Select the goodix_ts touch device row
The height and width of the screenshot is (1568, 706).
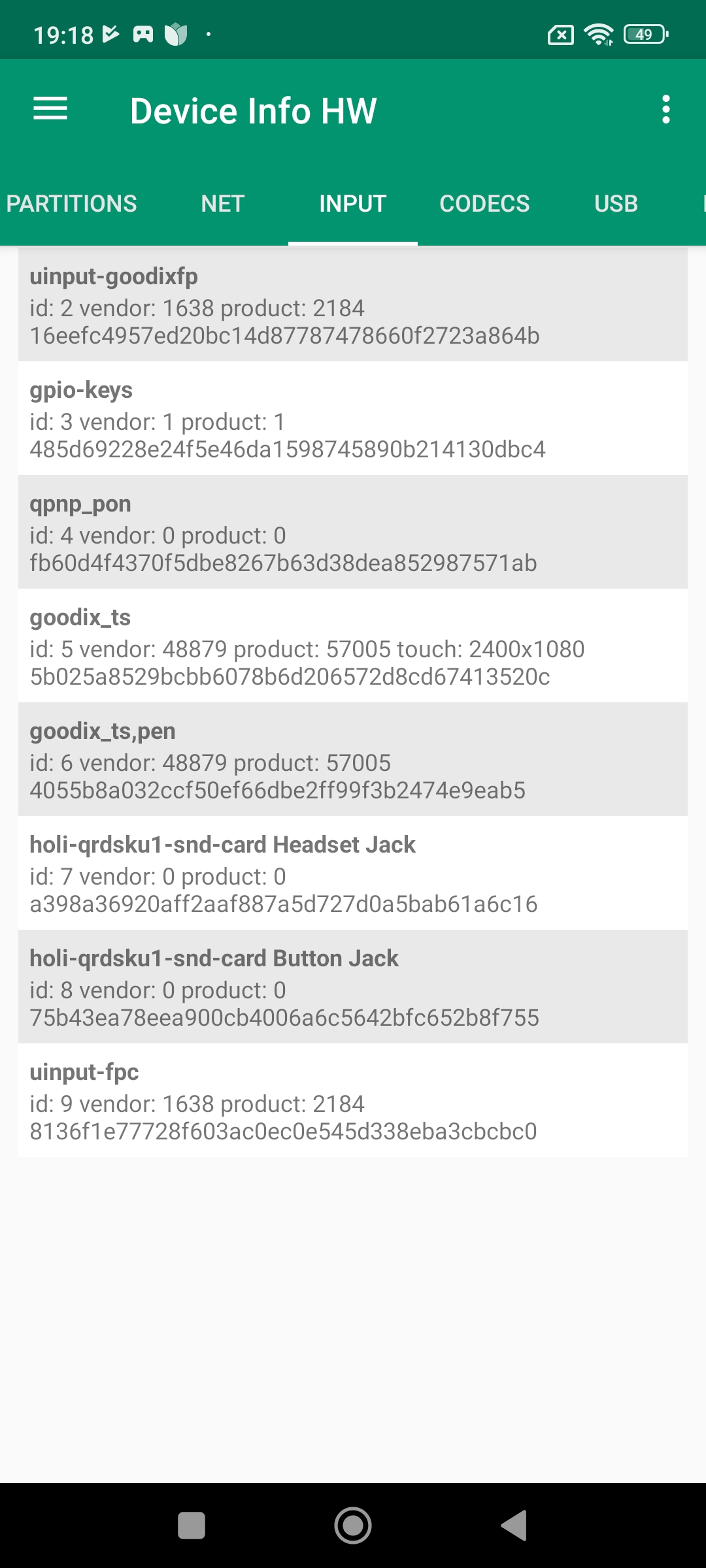click(x=353, y=645)
